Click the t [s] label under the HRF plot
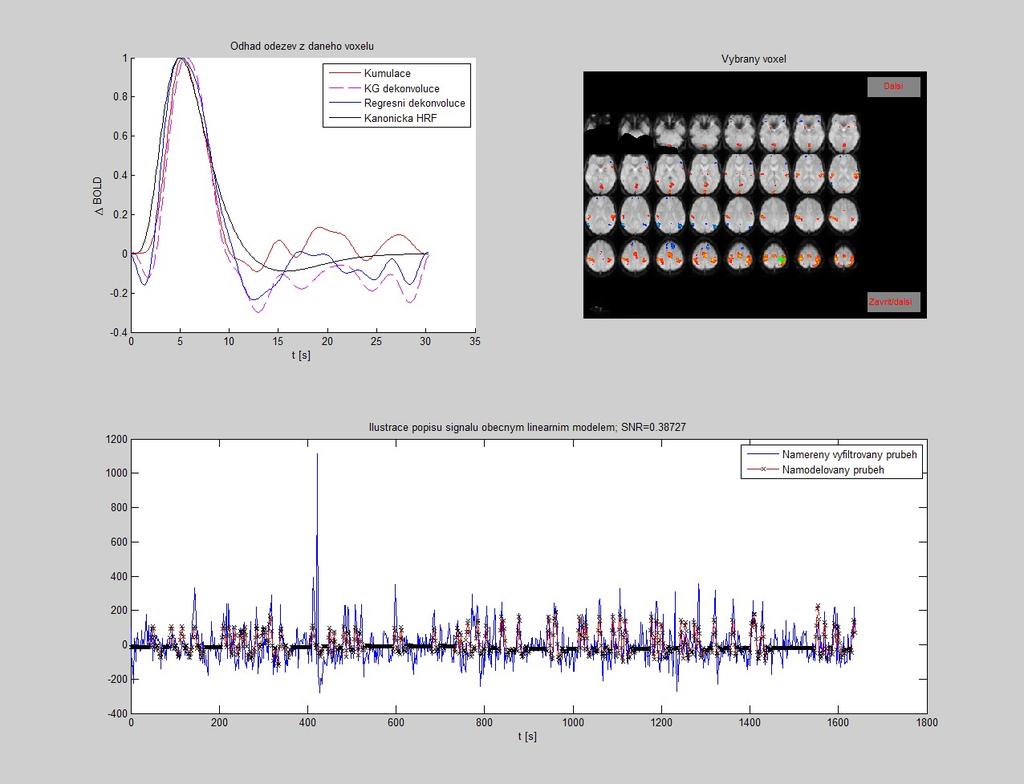 301,355
